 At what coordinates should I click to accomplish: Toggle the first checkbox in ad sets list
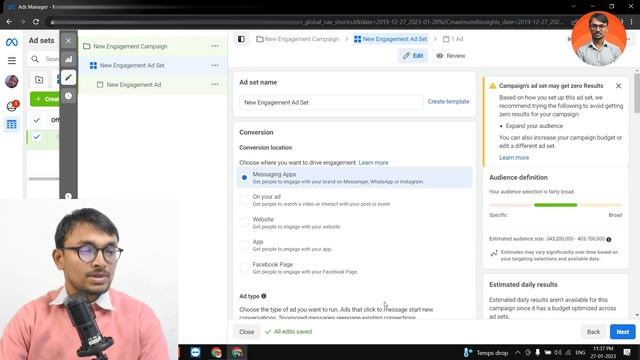point(36,120)
